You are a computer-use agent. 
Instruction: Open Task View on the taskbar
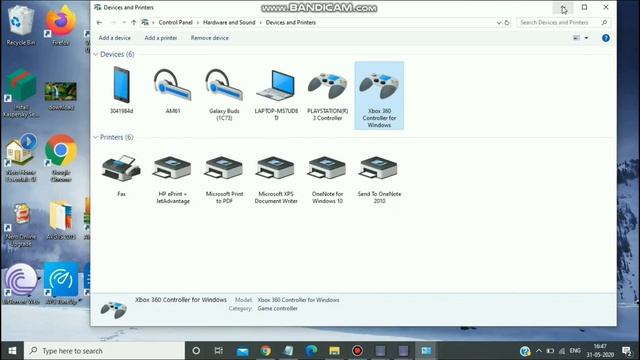(219, 351)
